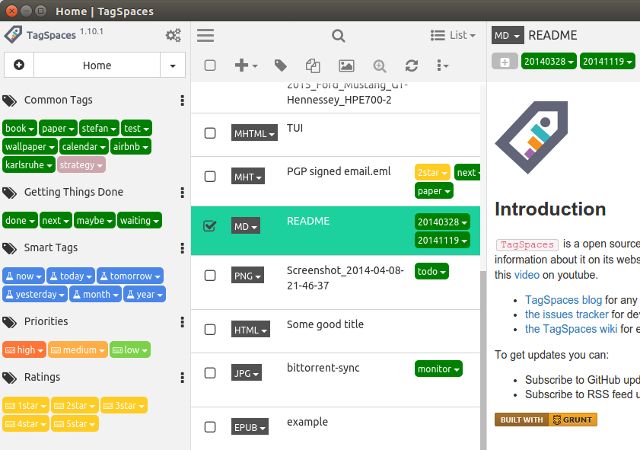Click the zoom-in thumbnails icon

tap(380, 66)
